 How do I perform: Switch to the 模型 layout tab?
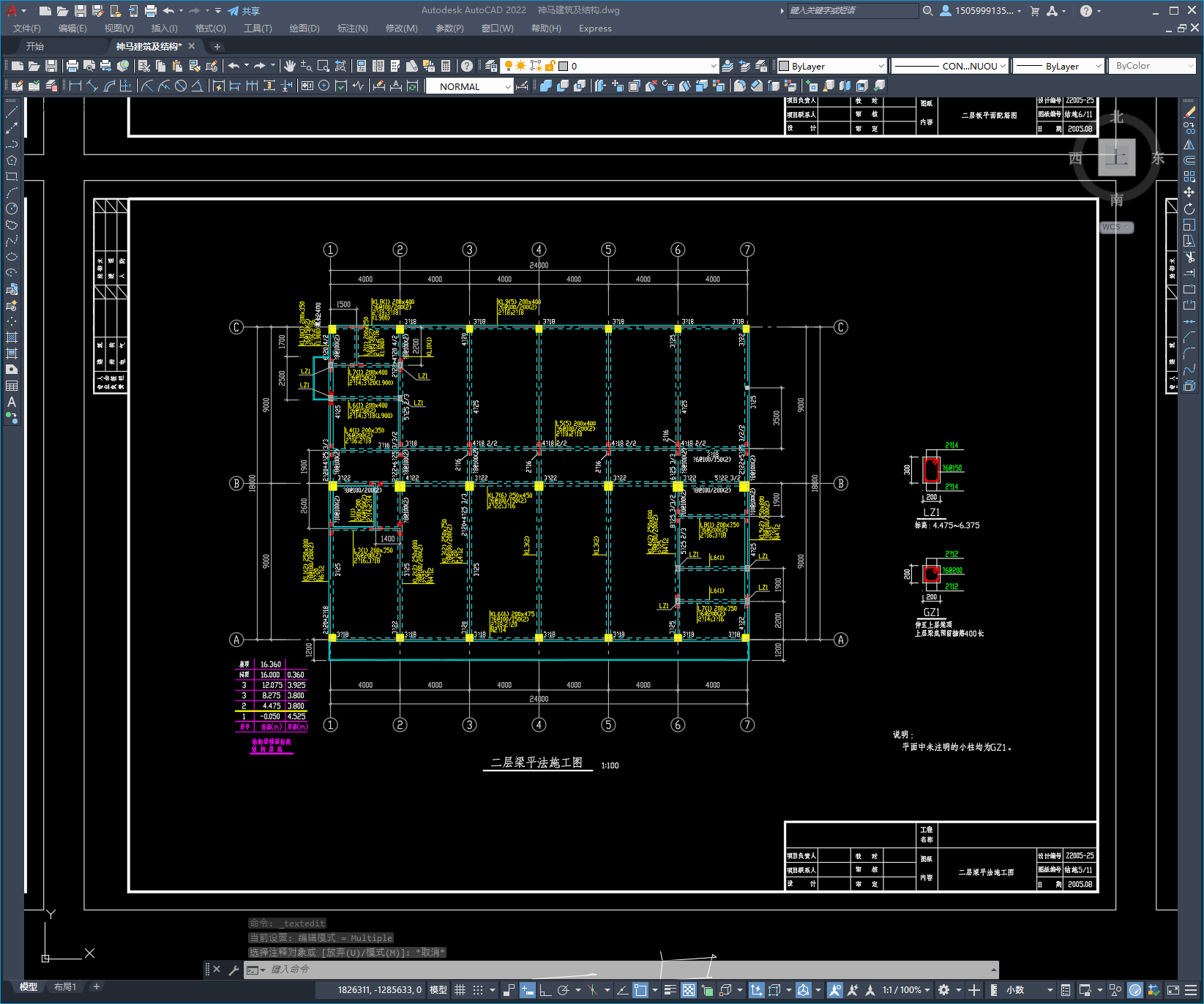[x=29, y=987]
